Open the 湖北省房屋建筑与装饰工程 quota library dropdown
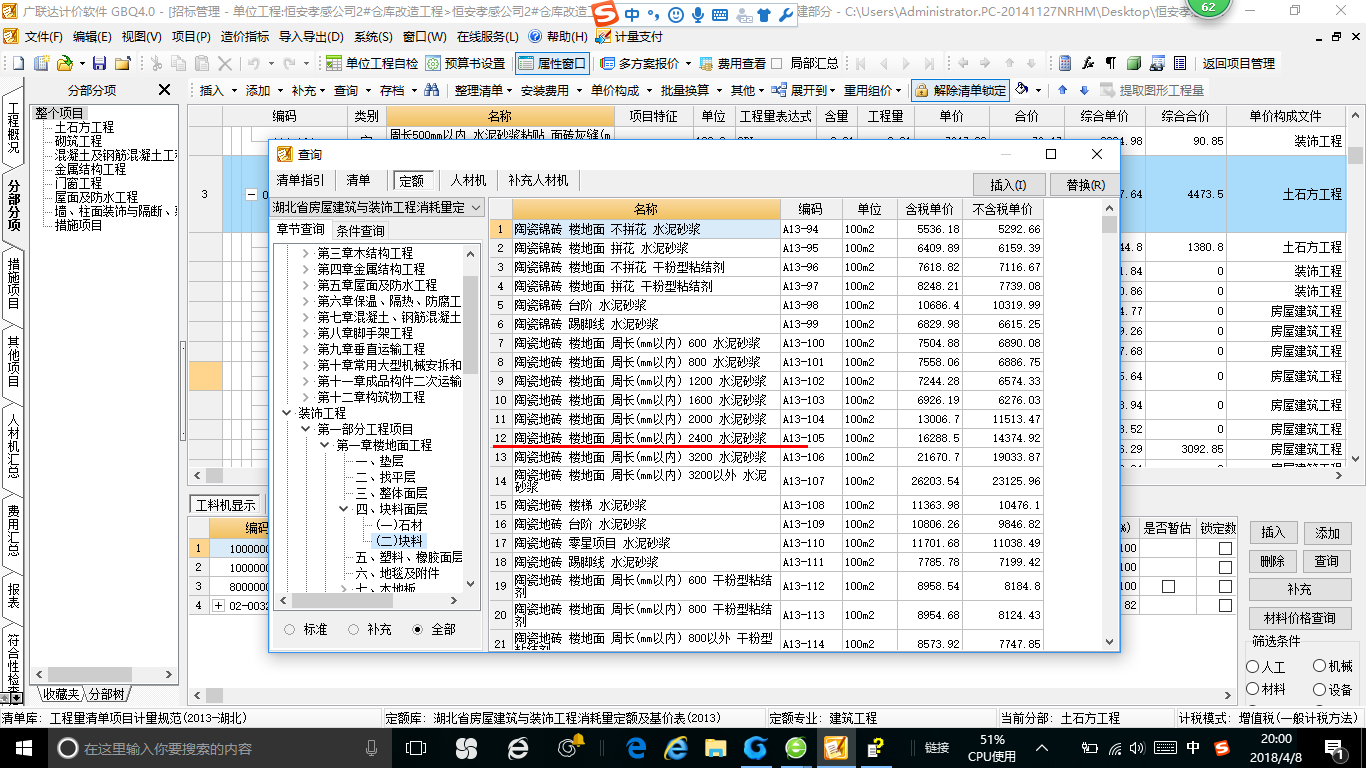 point(476,207)
